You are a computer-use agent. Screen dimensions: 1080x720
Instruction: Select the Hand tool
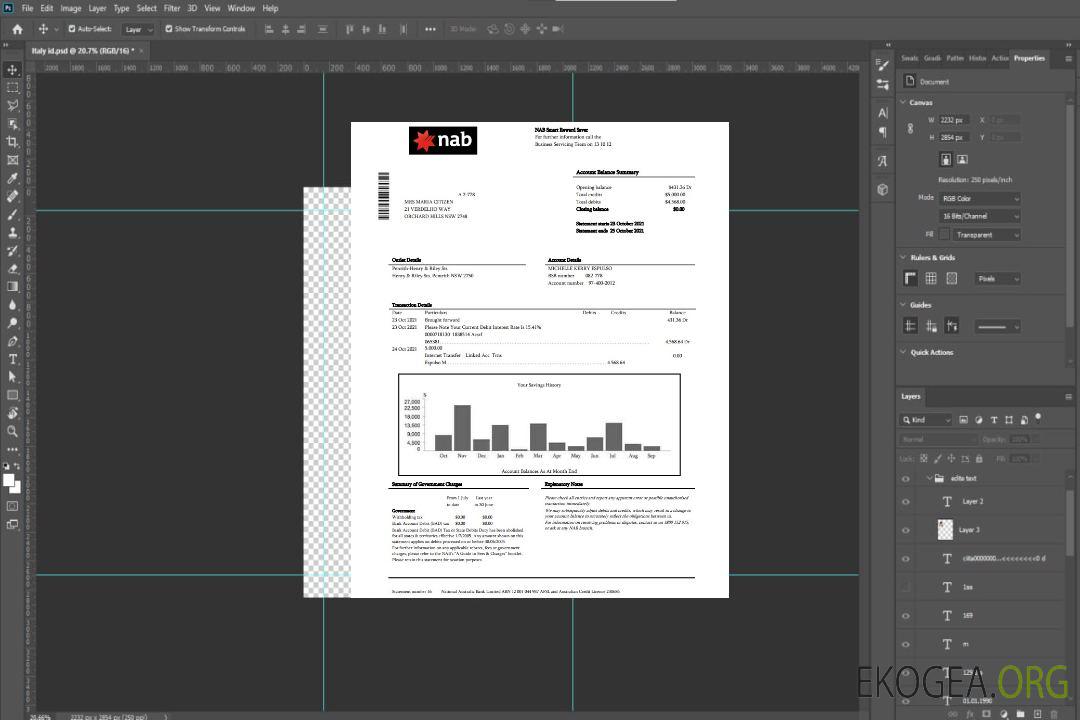pos(12,413)
